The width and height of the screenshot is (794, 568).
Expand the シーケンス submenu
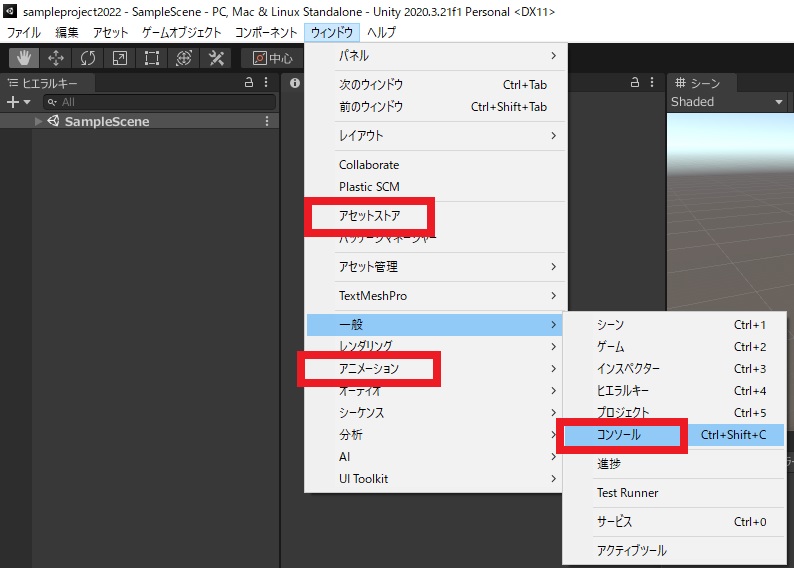point(434,413)
